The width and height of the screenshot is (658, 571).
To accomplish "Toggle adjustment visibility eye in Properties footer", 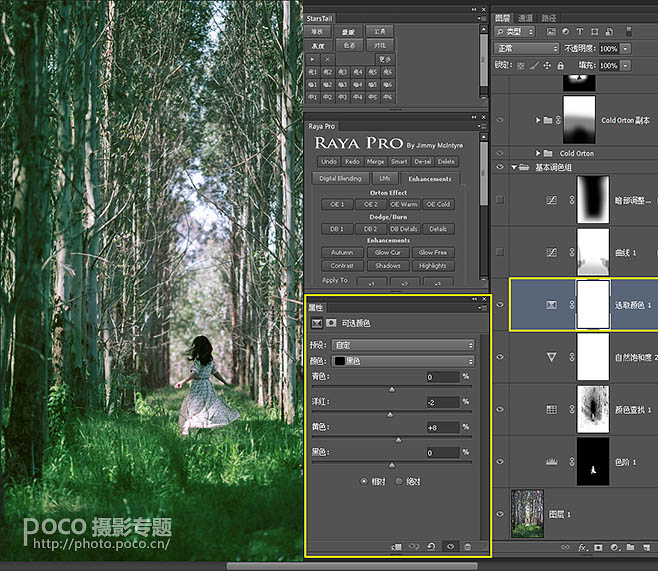I will click(450, 546).
